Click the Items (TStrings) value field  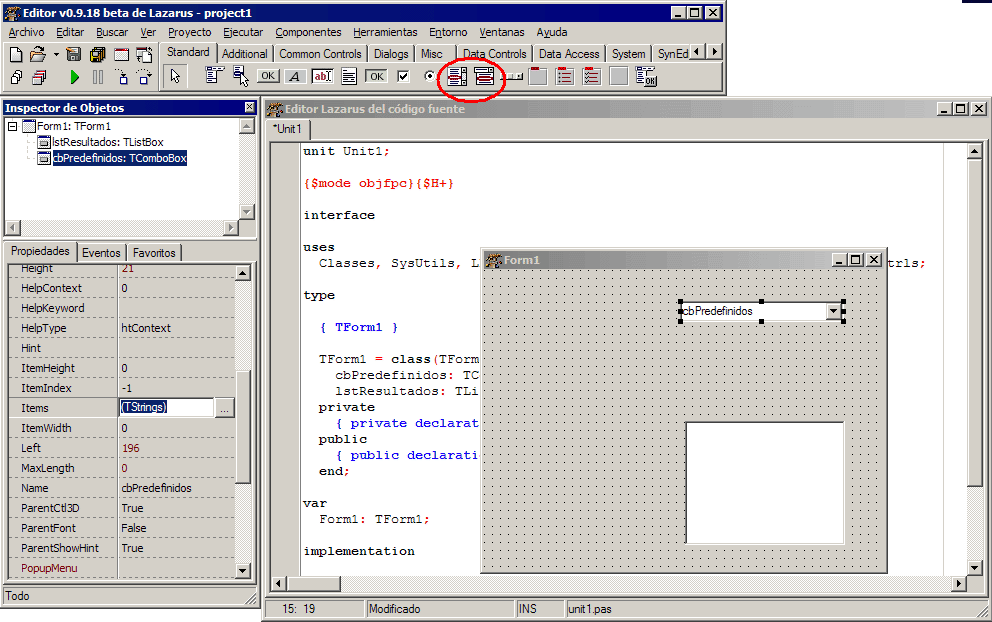tap(166, 407)
